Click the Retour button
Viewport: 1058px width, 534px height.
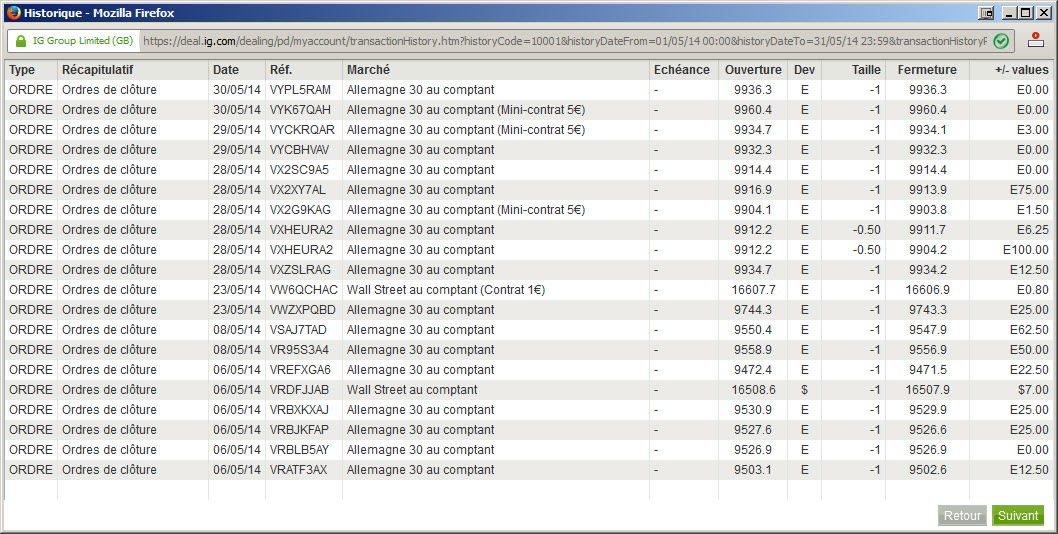tap(962, 516)
